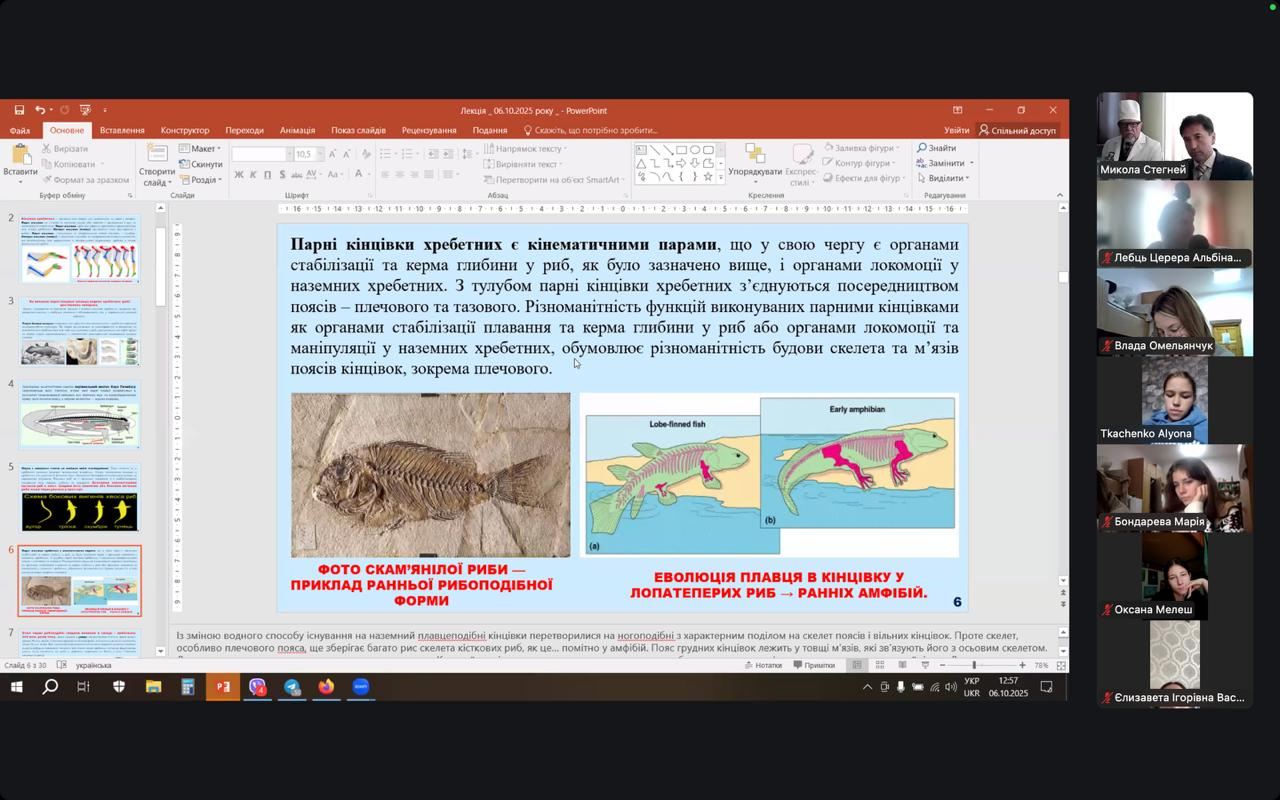Open the Вставлення (Insert) ribbon tab

click(x=122, y=130)
